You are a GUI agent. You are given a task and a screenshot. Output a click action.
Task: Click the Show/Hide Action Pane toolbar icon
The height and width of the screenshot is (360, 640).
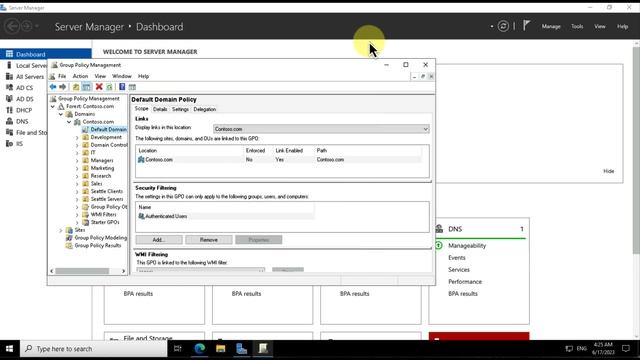pos(132,87)
